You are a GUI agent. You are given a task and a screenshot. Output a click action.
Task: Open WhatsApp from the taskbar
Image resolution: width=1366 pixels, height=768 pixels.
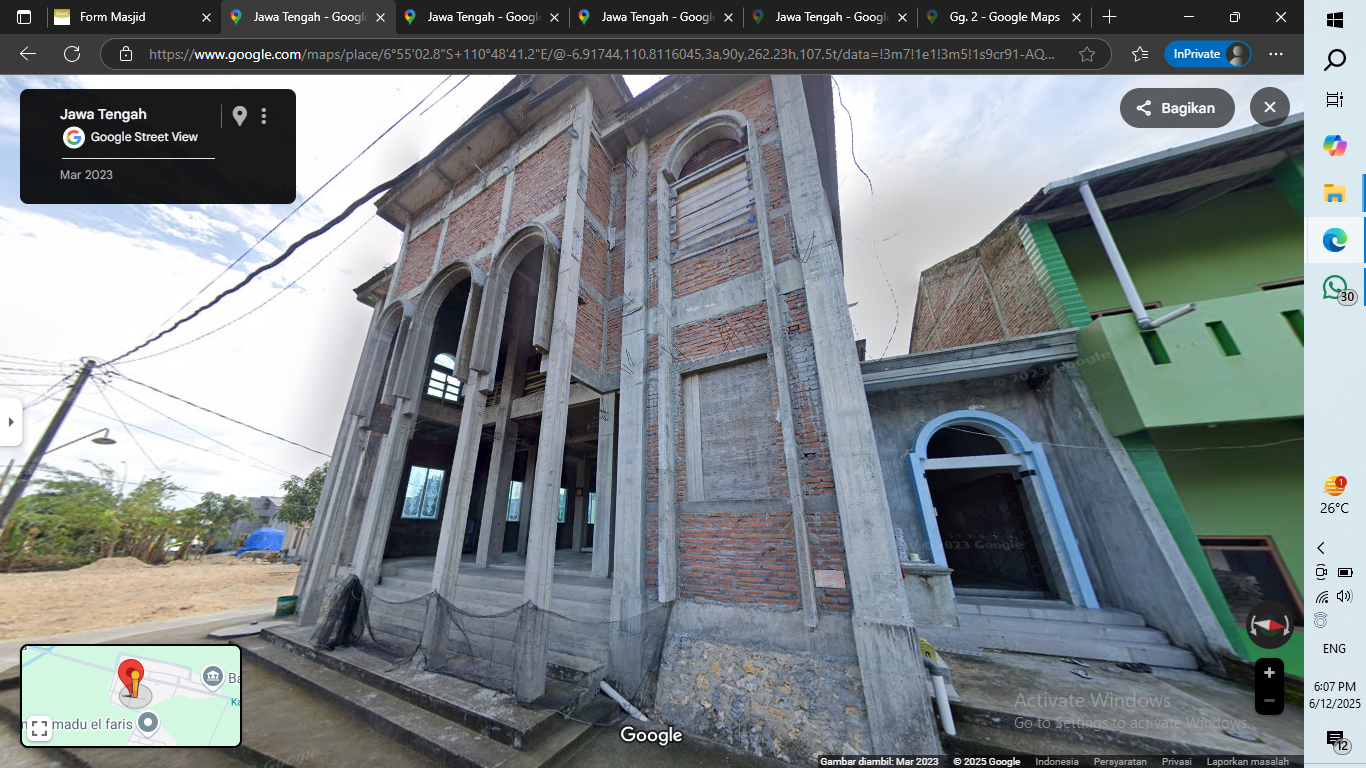(1335, 288)
